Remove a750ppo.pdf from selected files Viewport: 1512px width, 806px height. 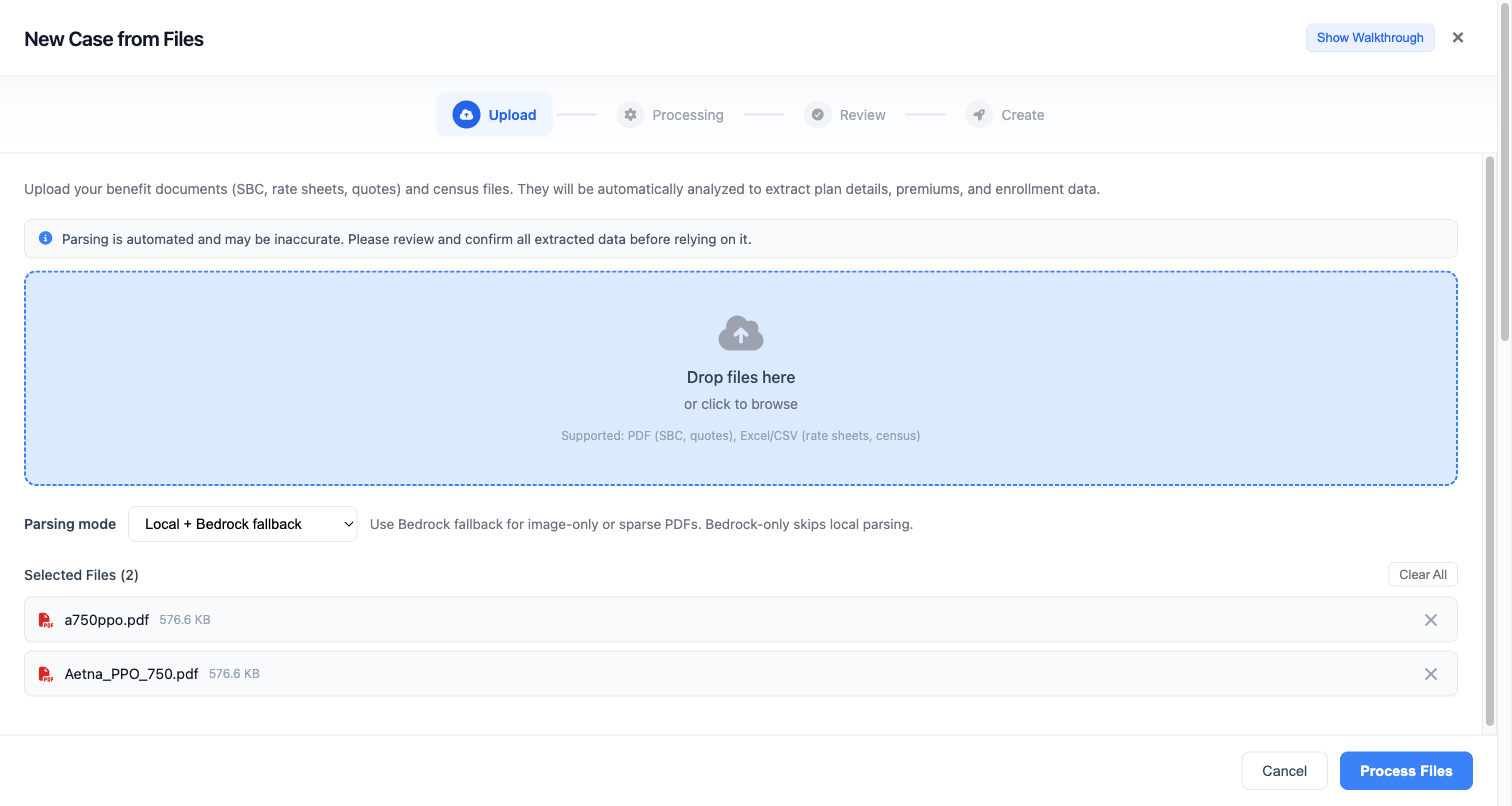click(1431, 620)
